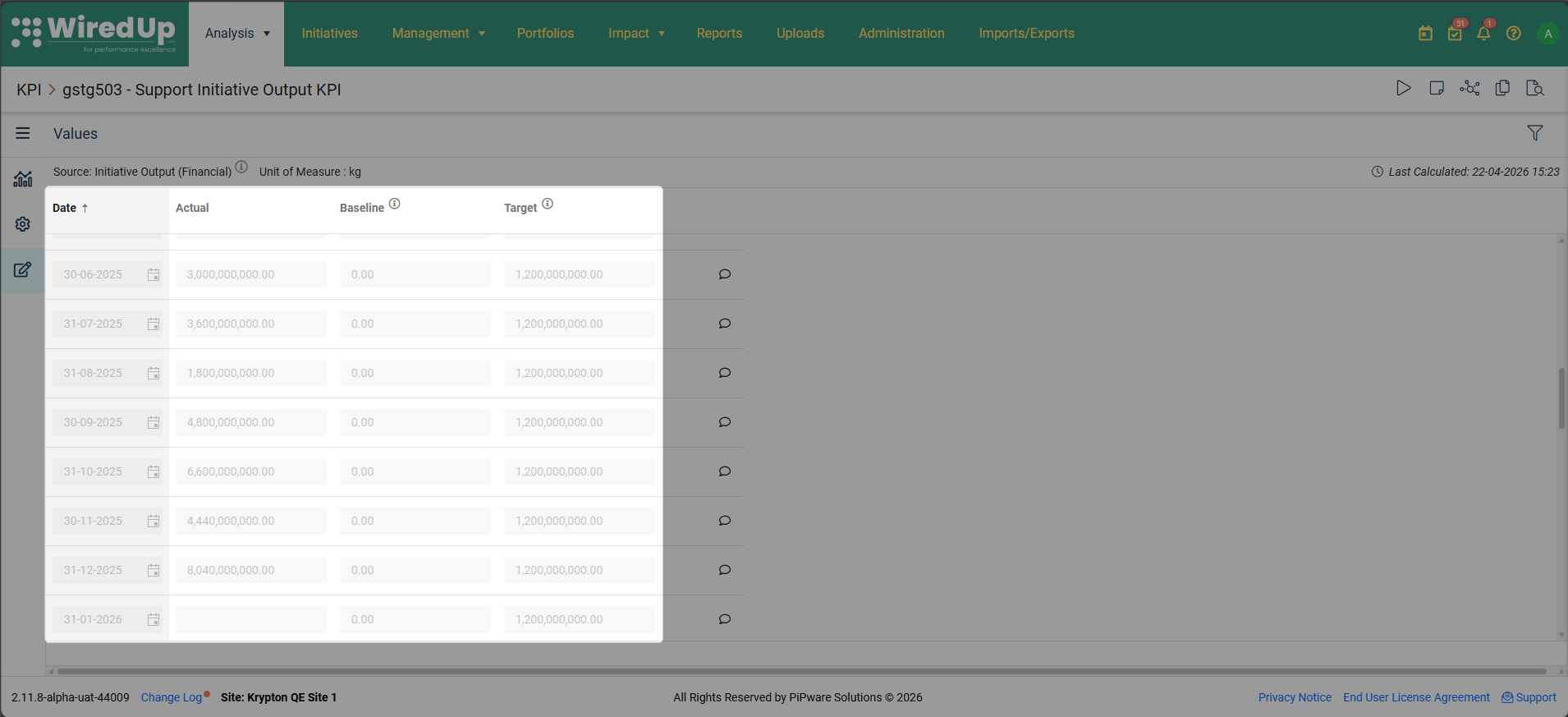This screenshot has height=717, width=1568.
Task: Click the Actual value 8,040,000,000.00
Action: 251,570
